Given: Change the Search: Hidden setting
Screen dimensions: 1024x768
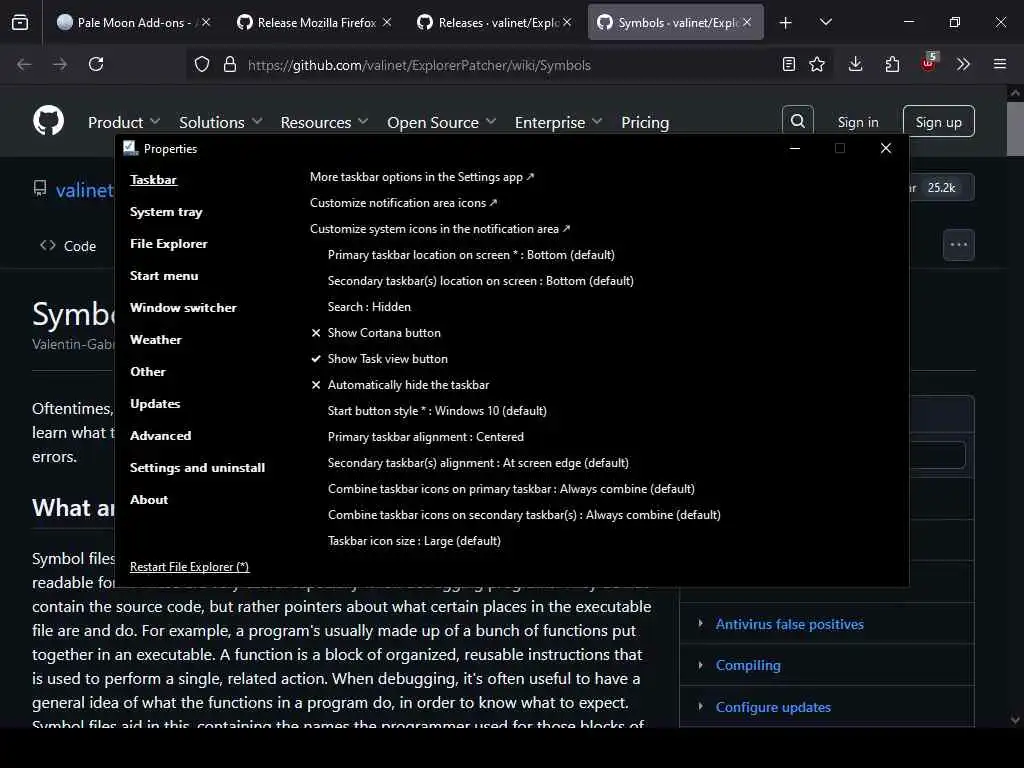Looking at the screenshot, I should tap(369, 307).
